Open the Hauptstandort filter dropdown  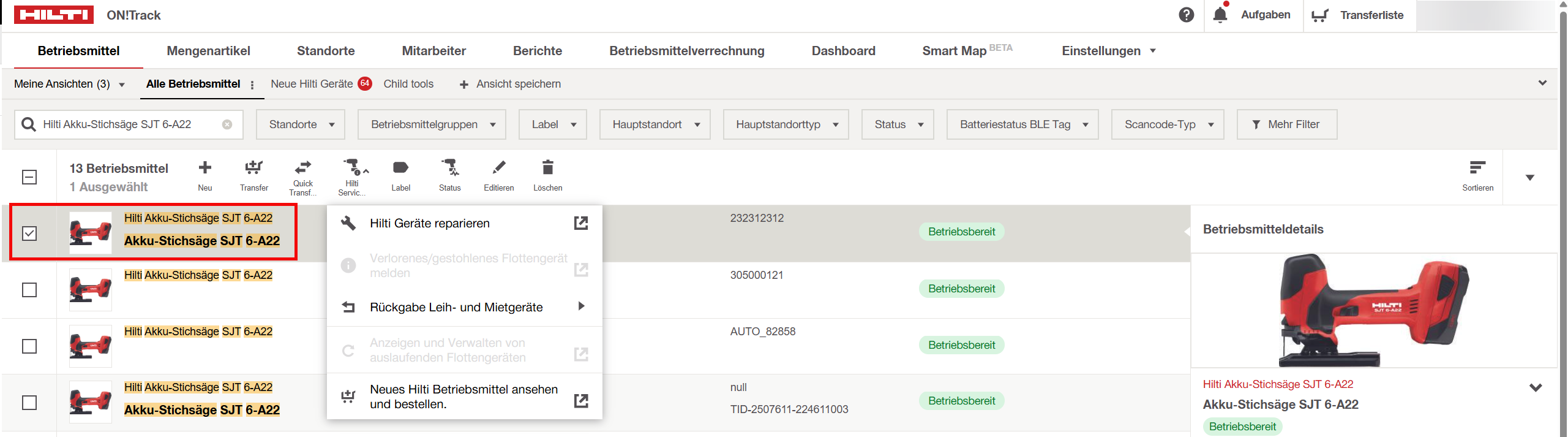point(655,124)
